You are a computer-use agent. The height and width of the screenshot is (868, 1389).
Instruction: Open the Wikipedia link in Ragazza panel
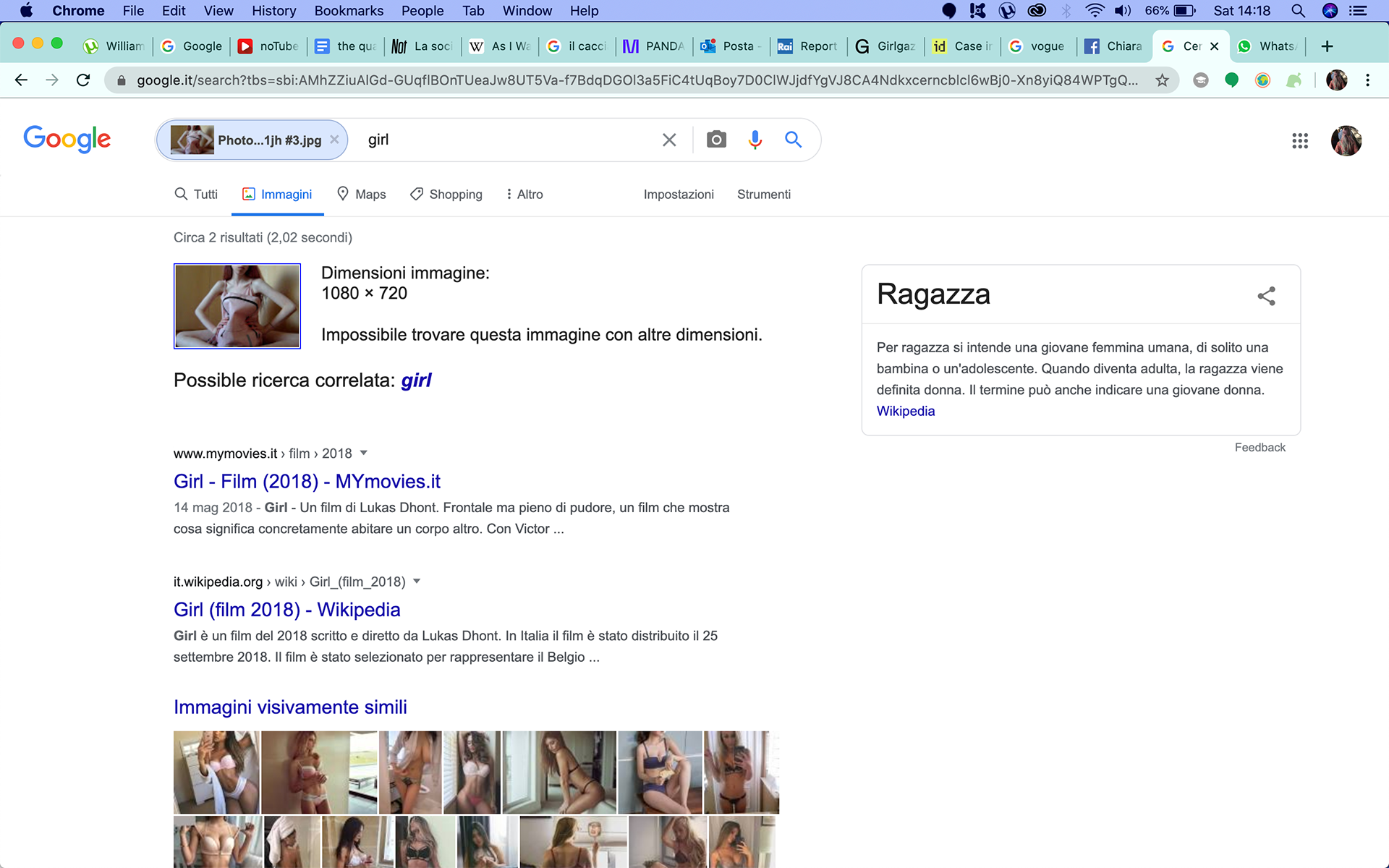pyautogui.click(x=906, y=411)
